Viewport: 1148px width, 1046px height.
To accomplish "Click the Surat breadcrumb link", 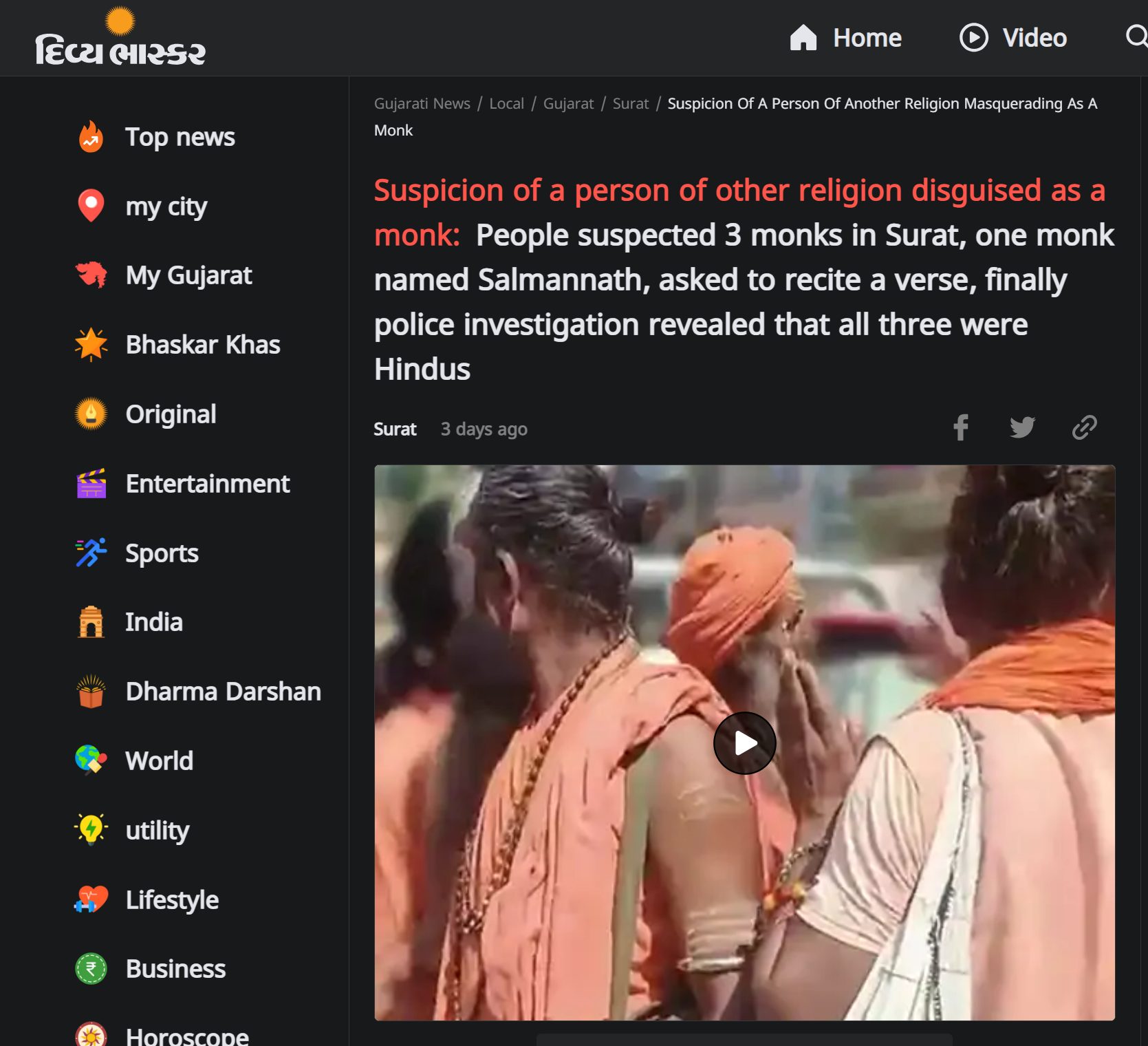I will point(631,103).
